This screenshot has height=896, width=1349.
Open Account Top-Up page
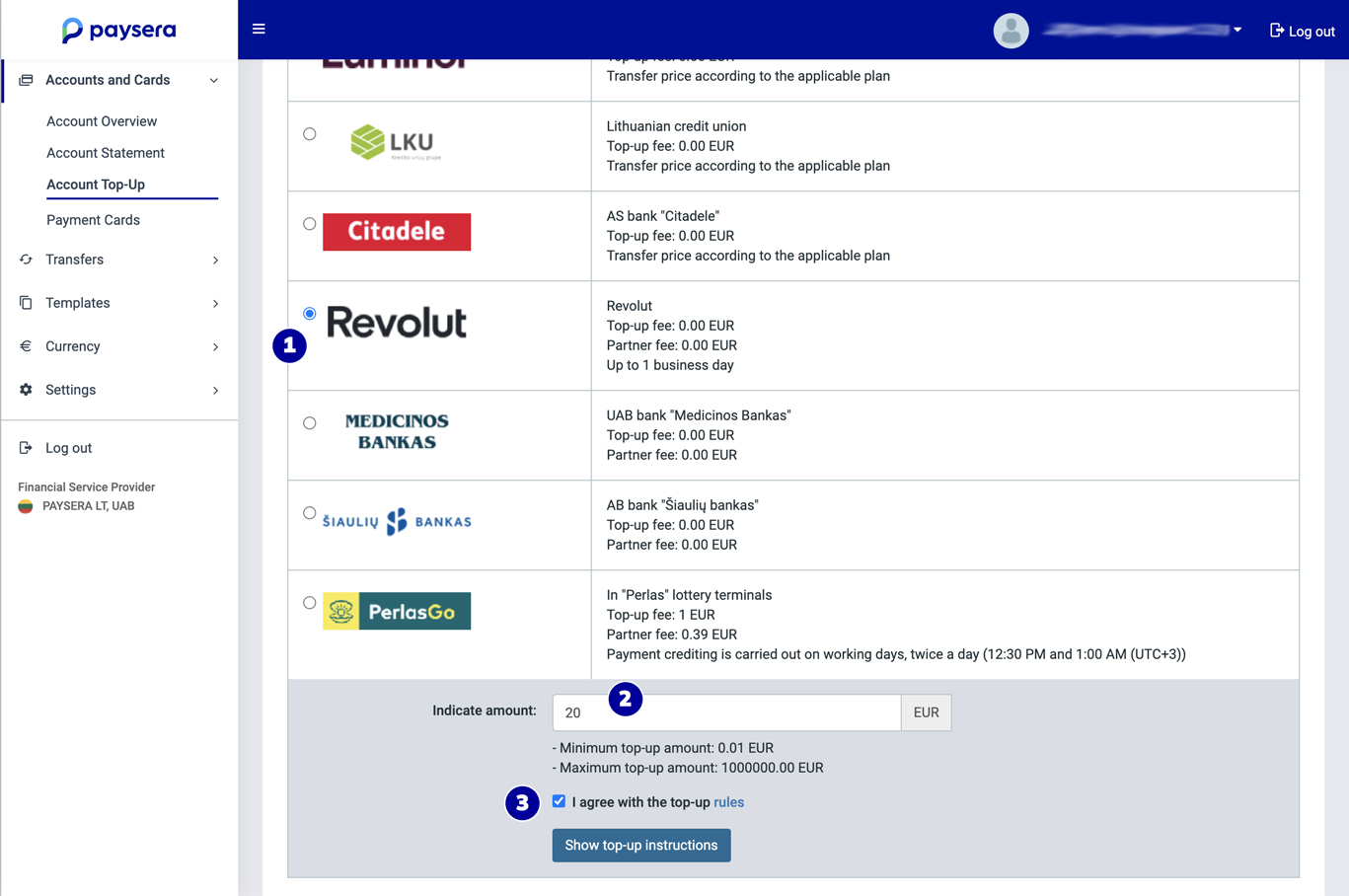click(x=96, y=185)
